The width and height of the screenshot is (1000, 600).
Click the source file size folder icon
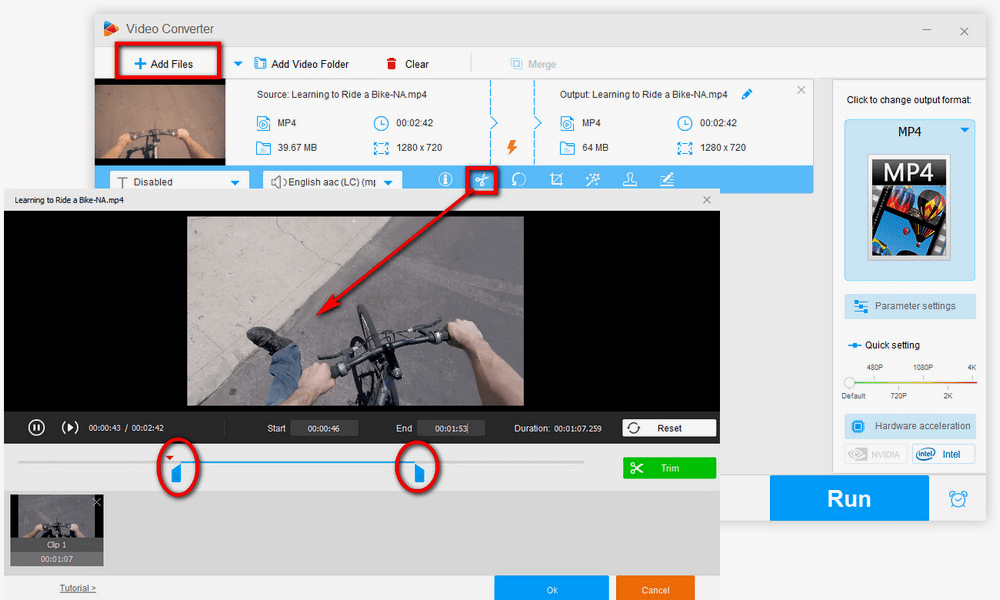(x=263, y=148)
